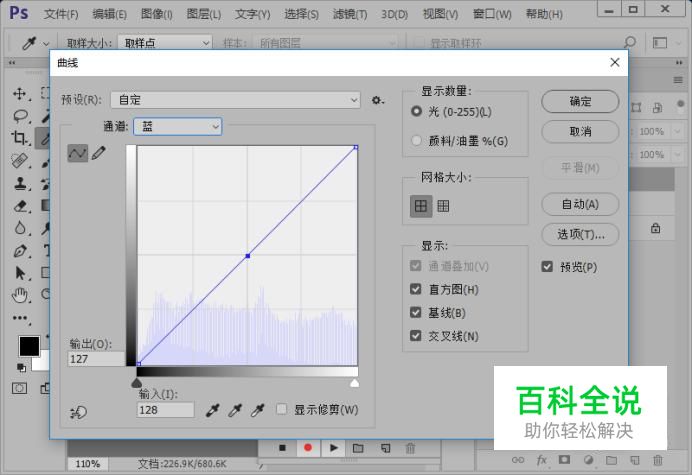This screenshot has width=692, height=475.
Task: Open the 文件(F) menu
Action: point(61,14)
